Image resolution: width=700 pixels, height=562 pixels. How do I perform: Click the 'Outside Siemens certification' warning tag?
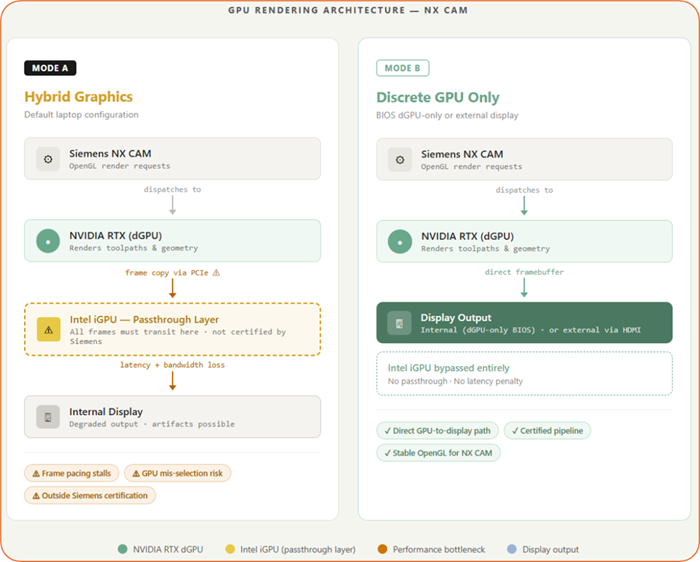click(x=90, y=495)
